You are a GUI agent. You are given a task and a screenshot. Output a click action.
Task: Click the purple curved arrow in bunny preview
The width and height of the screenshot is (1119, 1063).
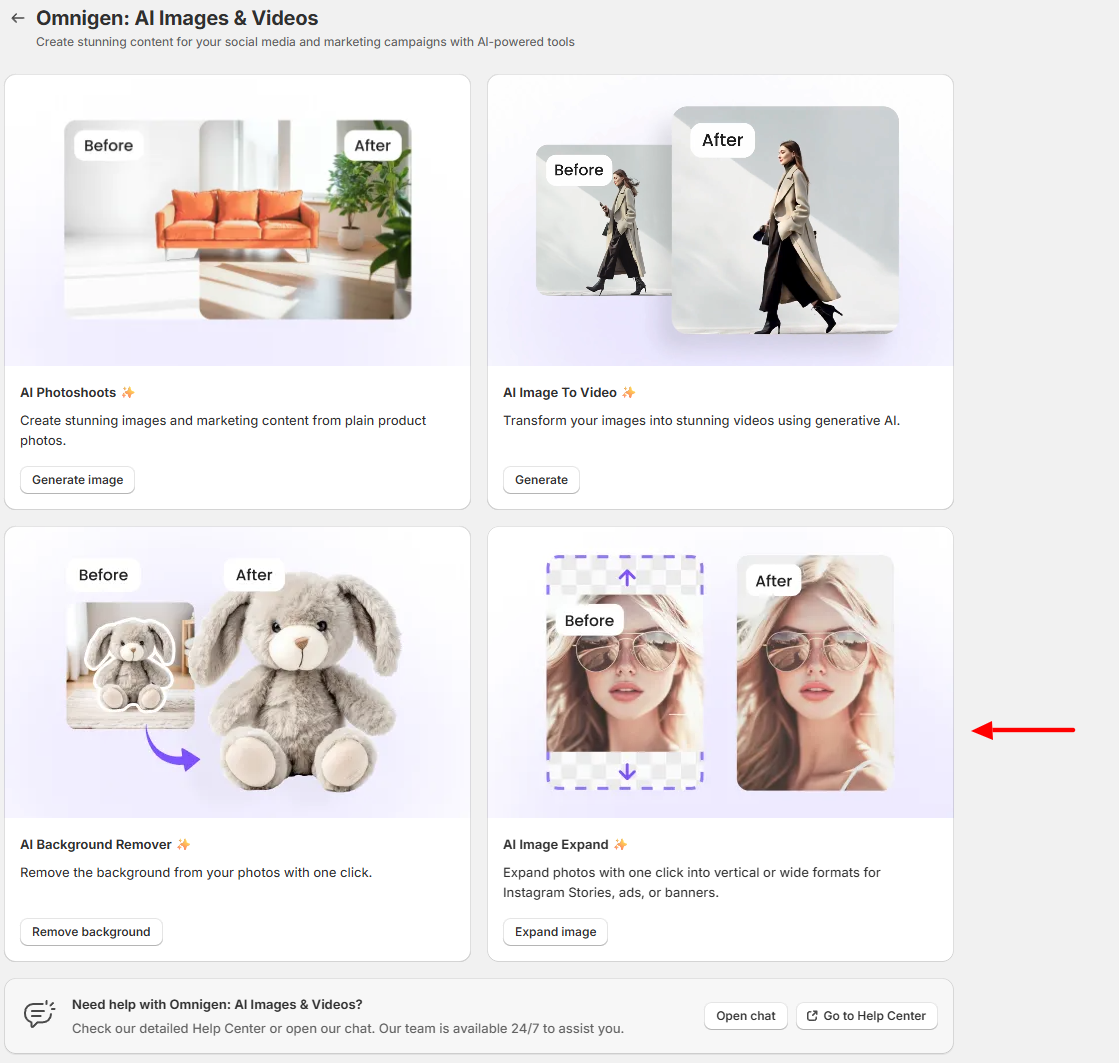(172, 750)
